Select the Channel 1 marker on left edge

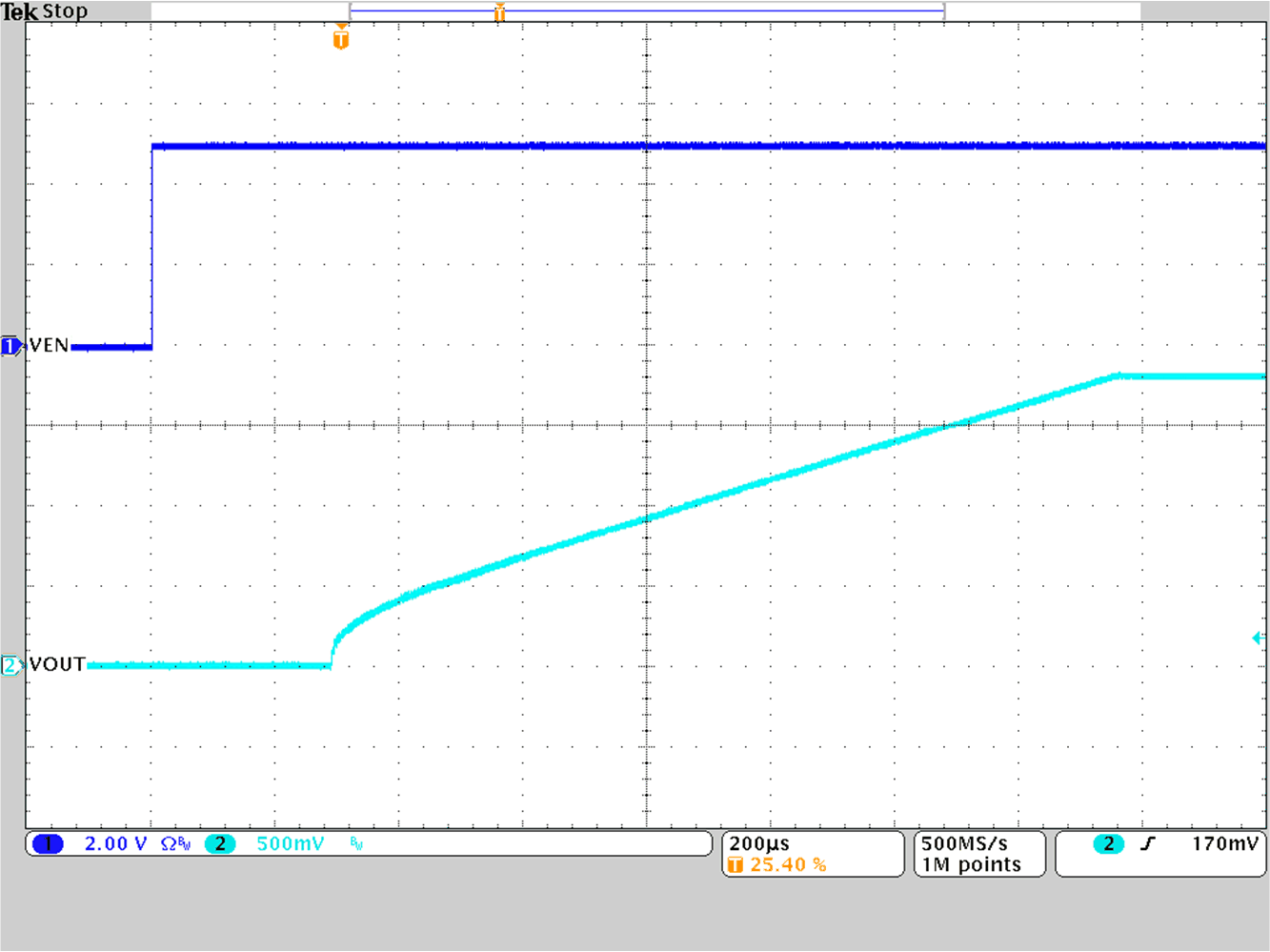pyautogui.click(x=10, y=345)
